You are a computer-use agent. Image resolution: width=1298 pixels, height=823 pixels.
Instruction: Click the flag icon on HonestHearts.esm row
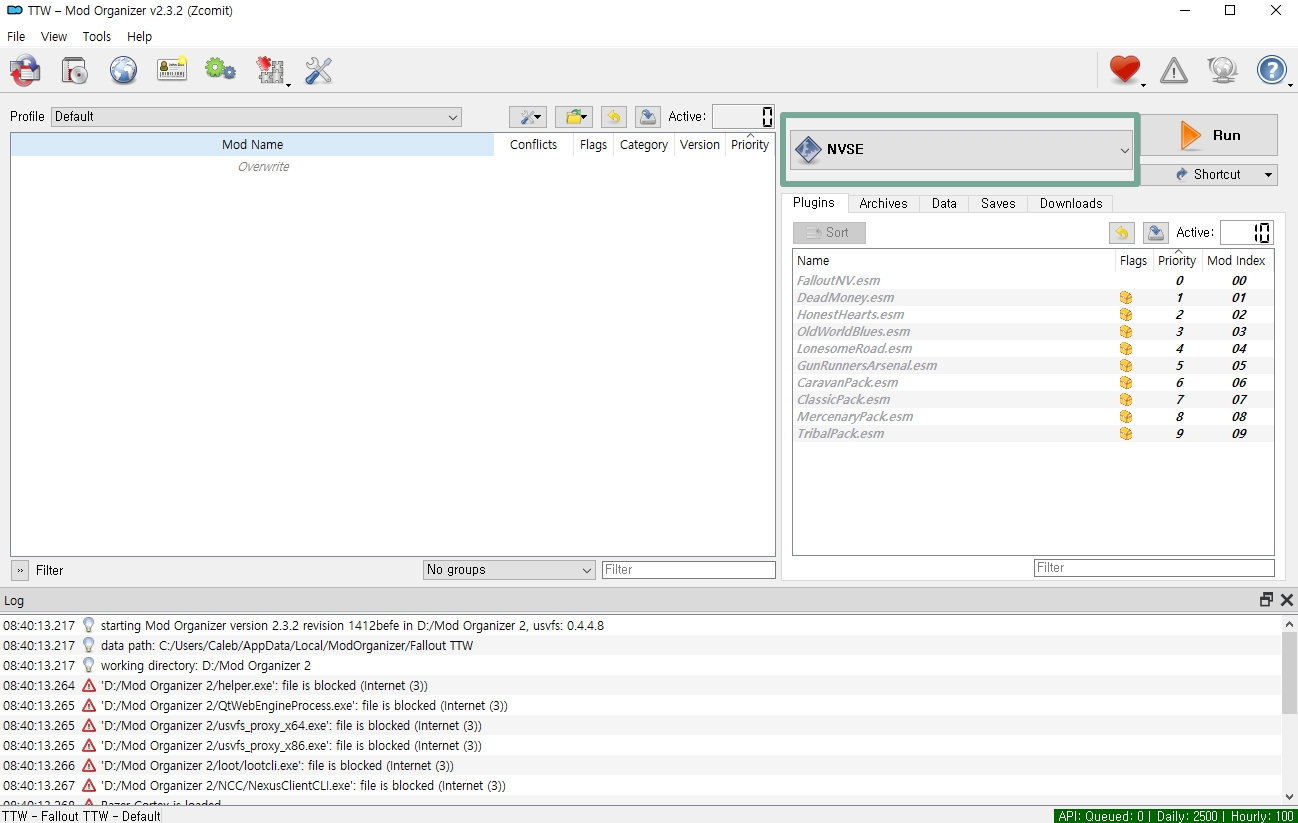click(x=1126, y=315)
